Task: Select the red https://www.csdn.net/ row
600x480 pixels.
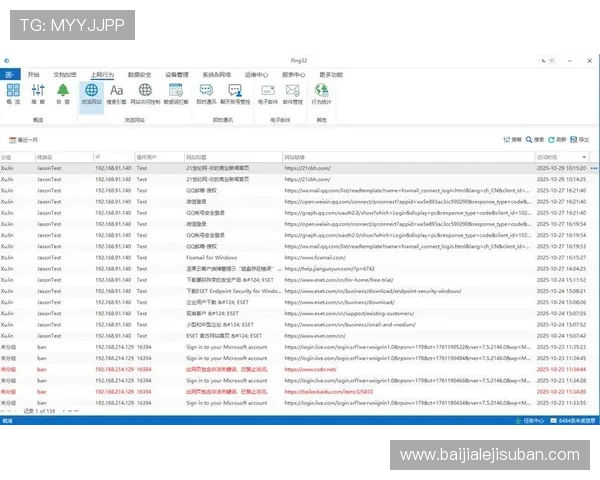Action: pyautogui.click(x=298, y=369)
